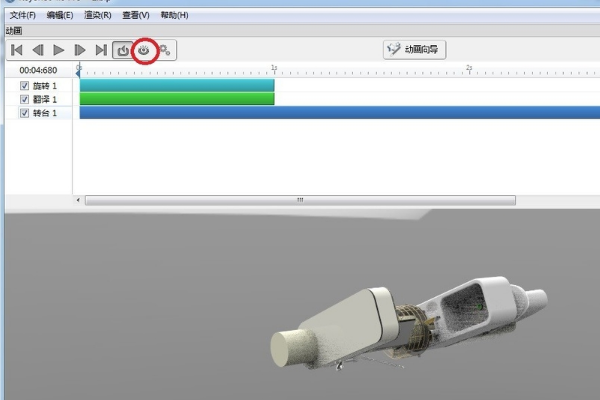Click the timeline horizontal scrollbar thumb
600x400 pixels.
tap(298, 200)
